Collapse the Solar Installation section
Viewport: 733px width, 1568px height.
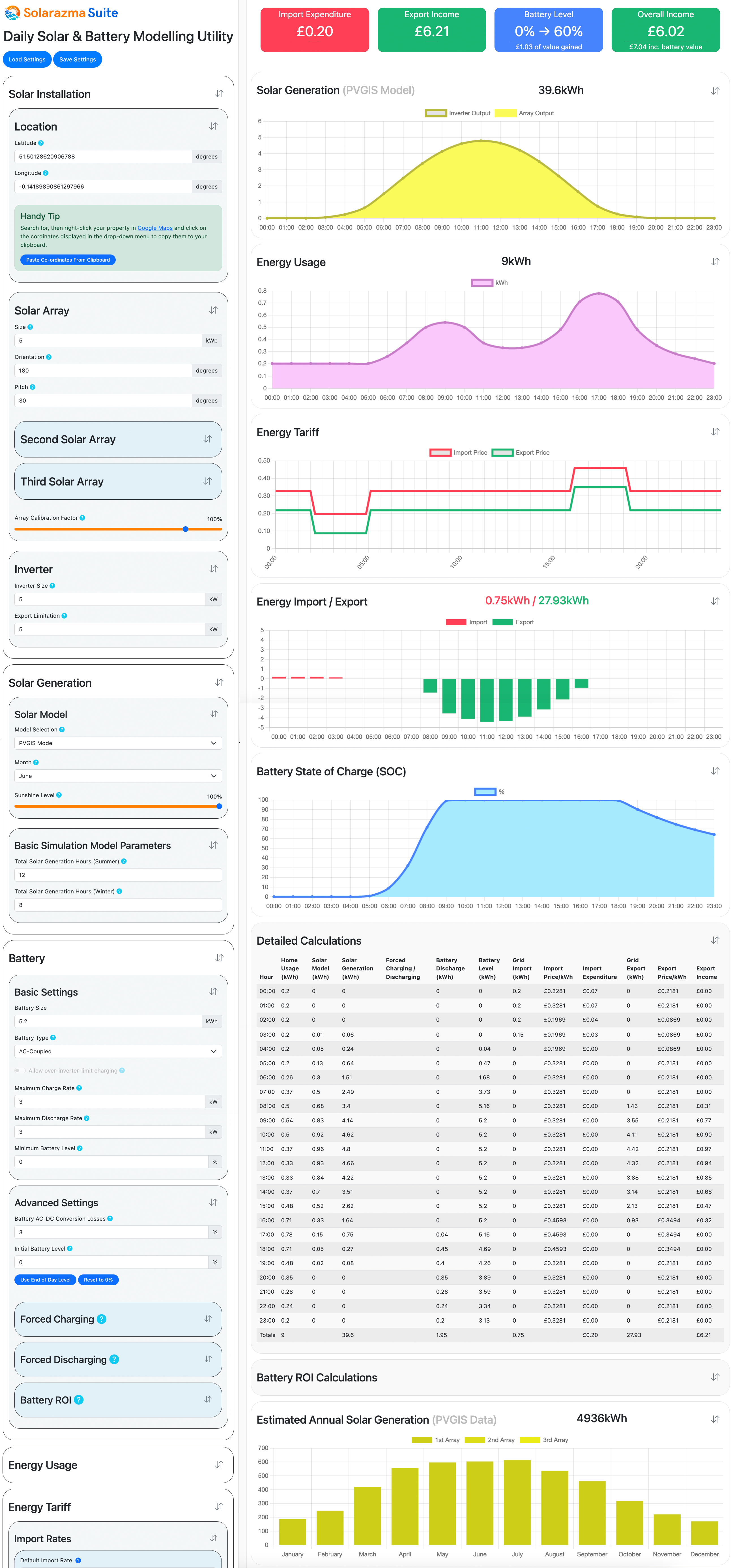coord(219,94)
